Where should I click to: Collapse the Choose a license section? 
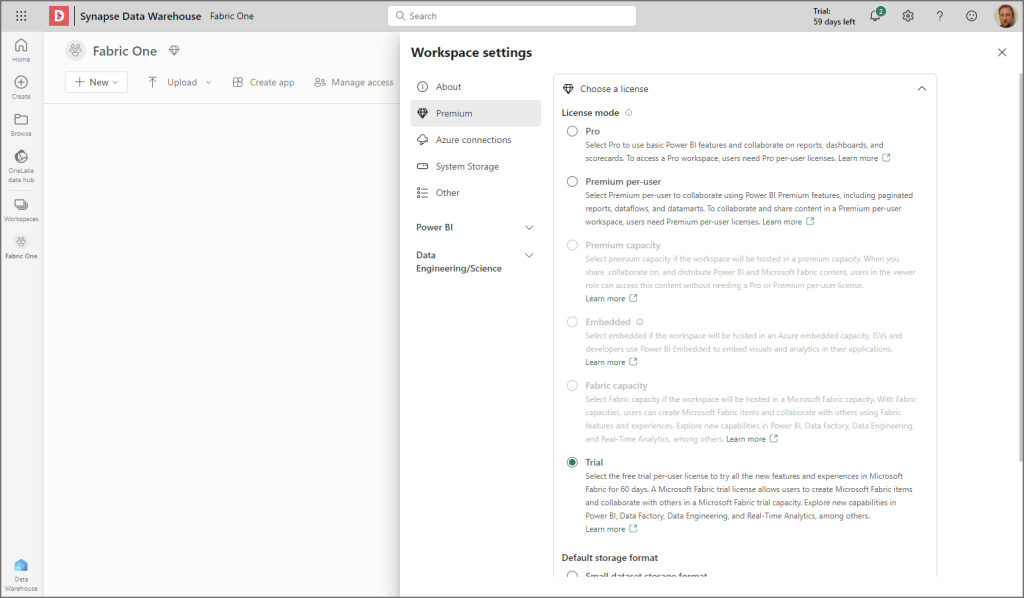pos(921,89)
